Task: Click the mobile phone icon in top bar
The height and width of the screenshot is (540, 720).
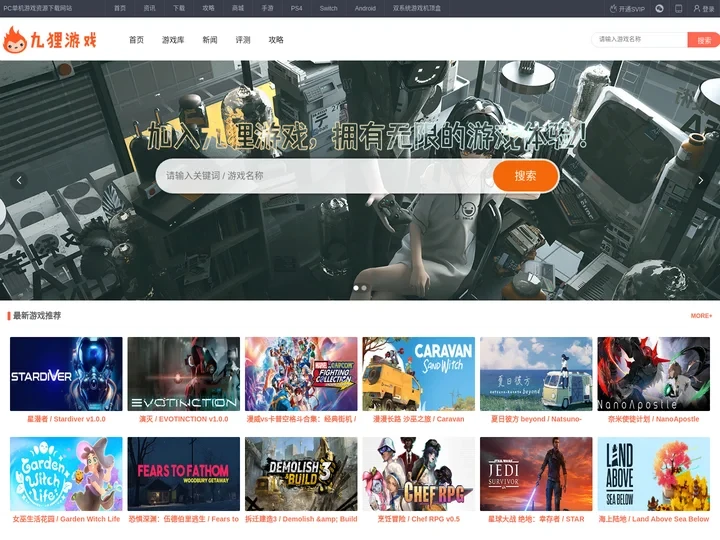Action: [678, 8]
